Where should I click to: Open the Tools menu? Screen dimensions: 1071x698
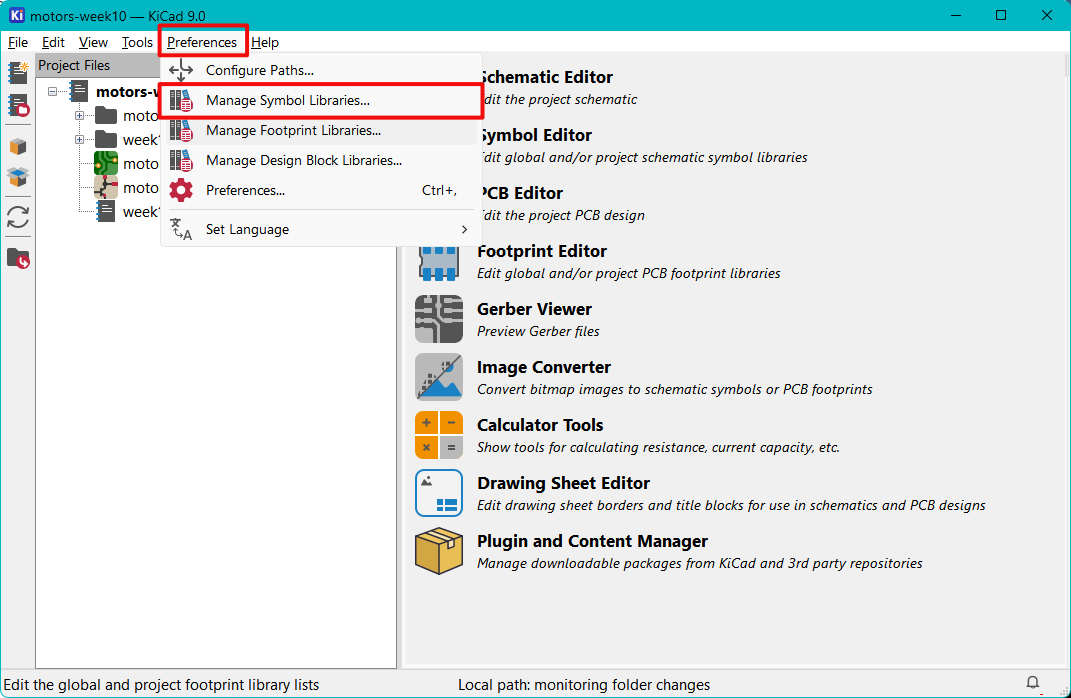tap(137, 42)
